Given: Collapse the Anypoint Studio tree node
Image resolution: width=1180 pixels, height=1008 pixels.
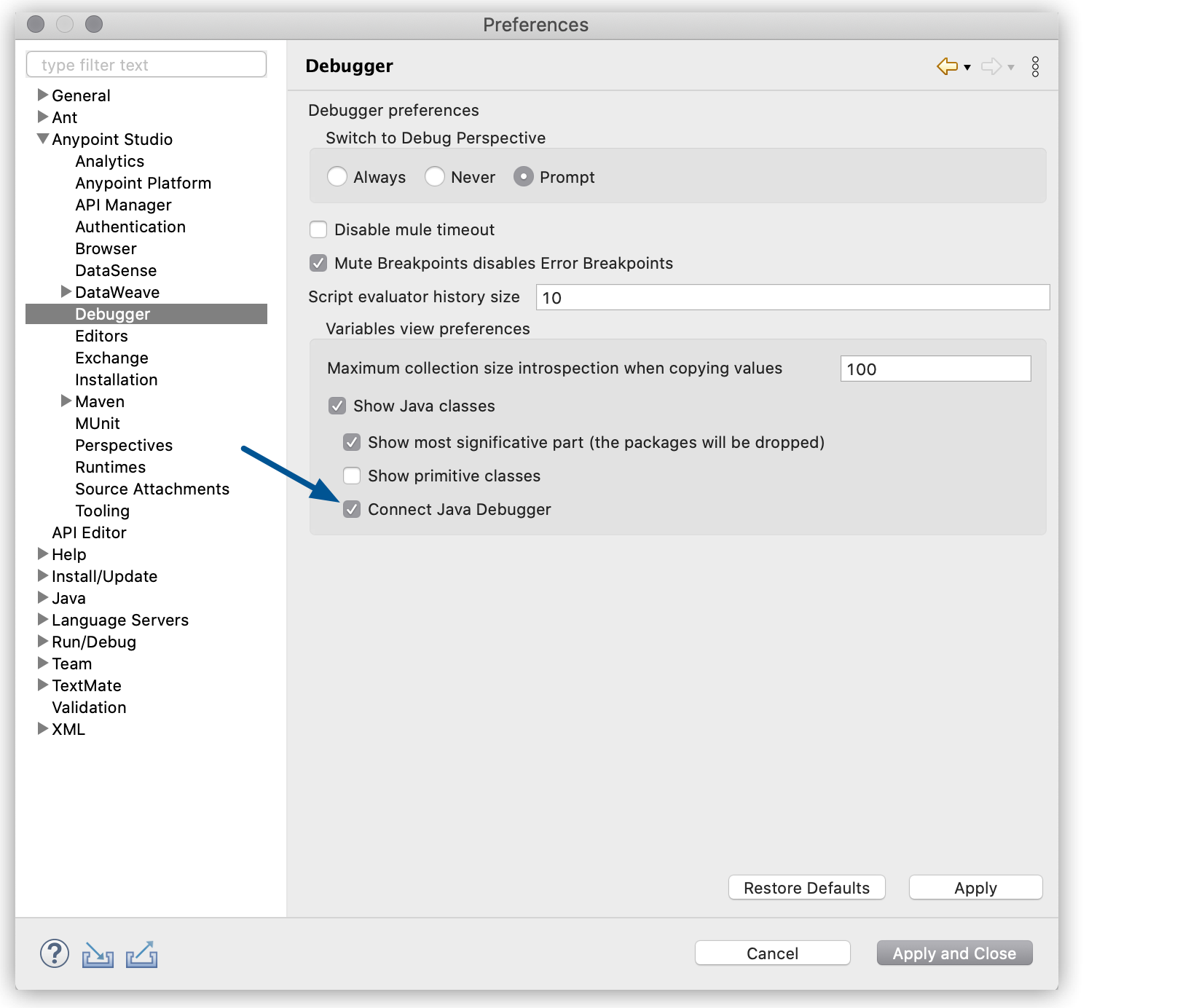Looking at the screenshot, I should coord(43,138).
